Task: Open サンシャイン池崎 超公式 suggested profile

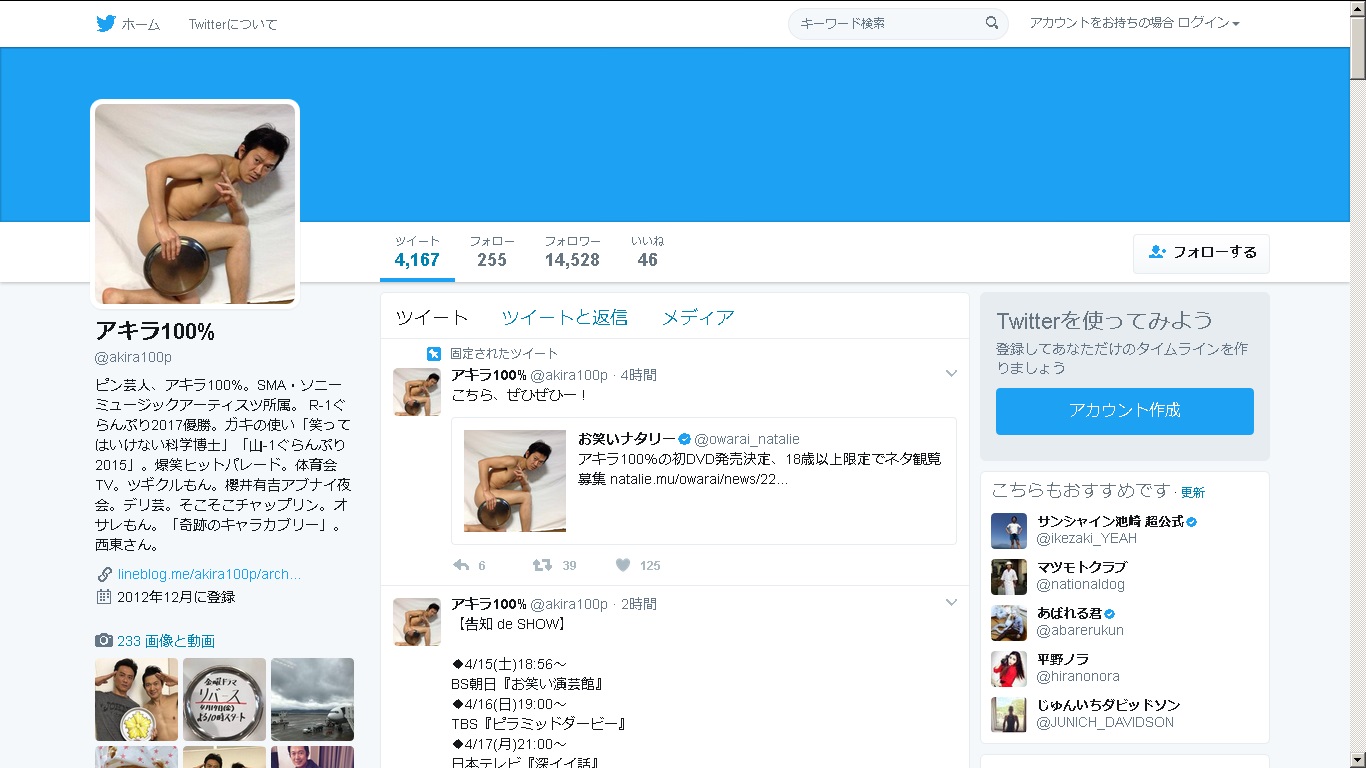Action: coord(1110,522)
